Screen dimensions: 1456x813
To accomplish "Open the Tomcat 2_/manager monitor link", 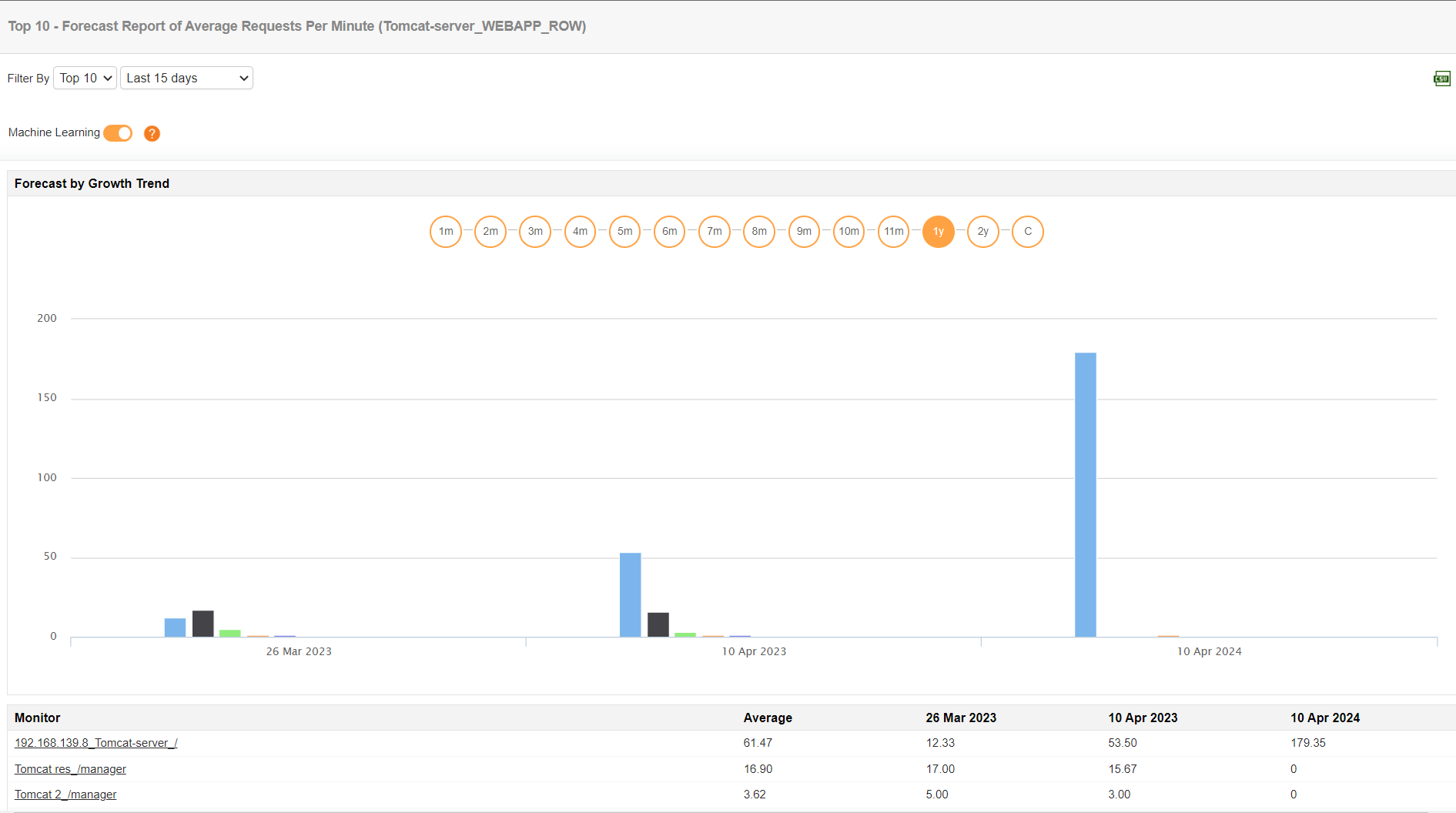I will pyautogui.click(x=65, y=795).
